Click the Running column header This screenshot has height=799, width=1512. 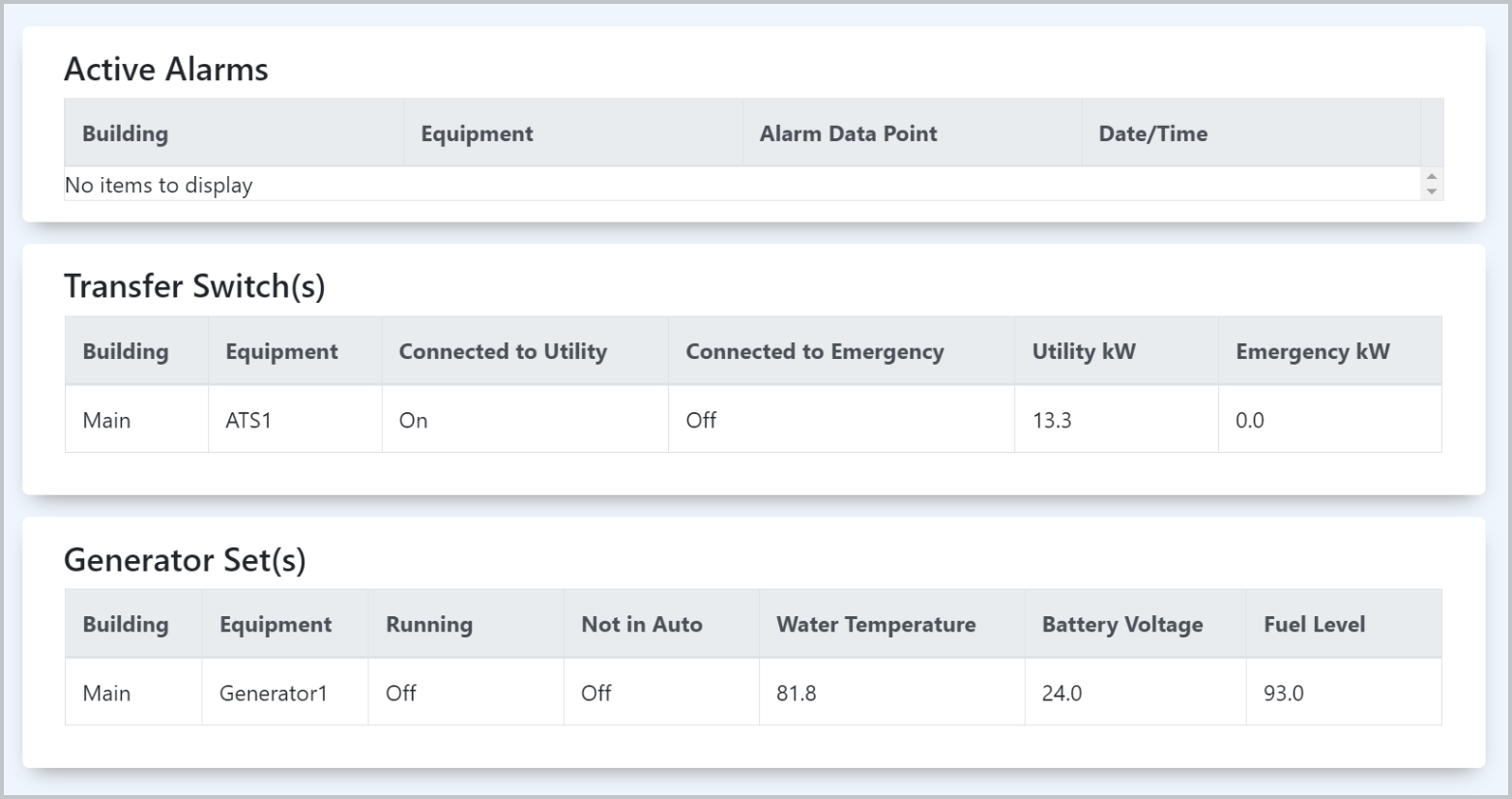pyautogui.click(x=429, y=624)
